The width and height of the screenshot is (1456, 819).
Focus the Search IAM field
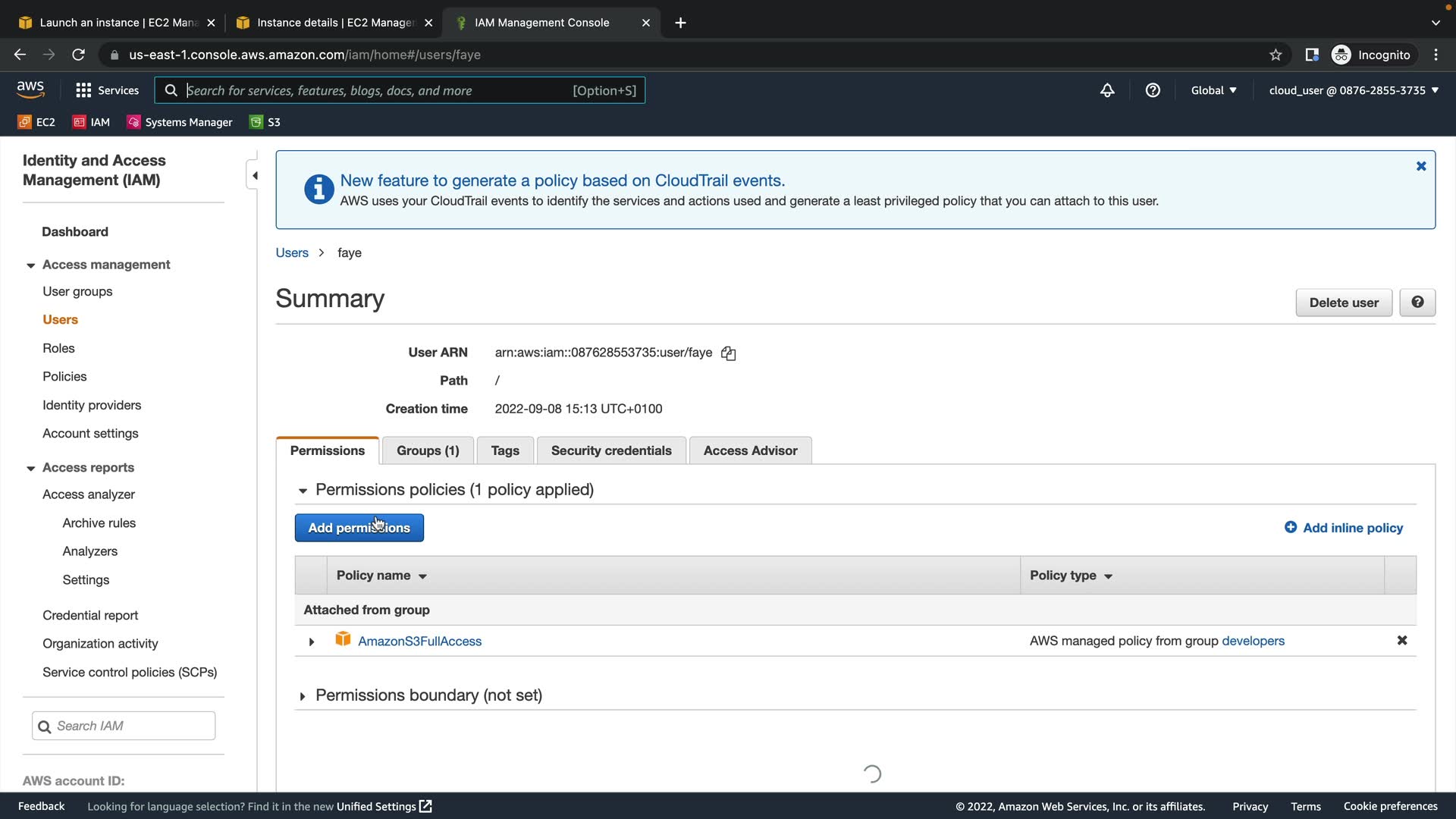133,726
